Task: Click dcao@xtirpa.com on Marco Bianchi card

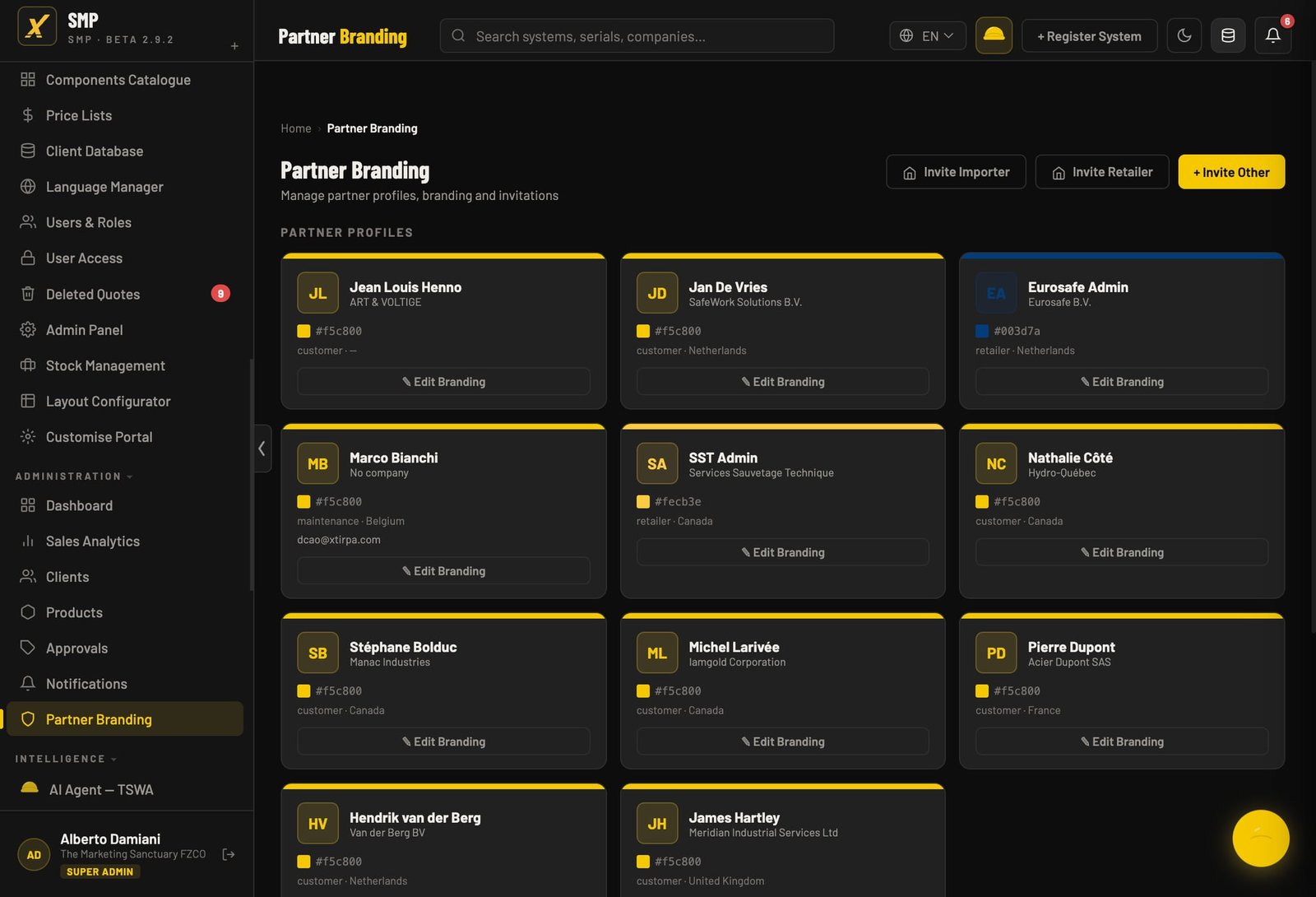Action: coord(339,540)
